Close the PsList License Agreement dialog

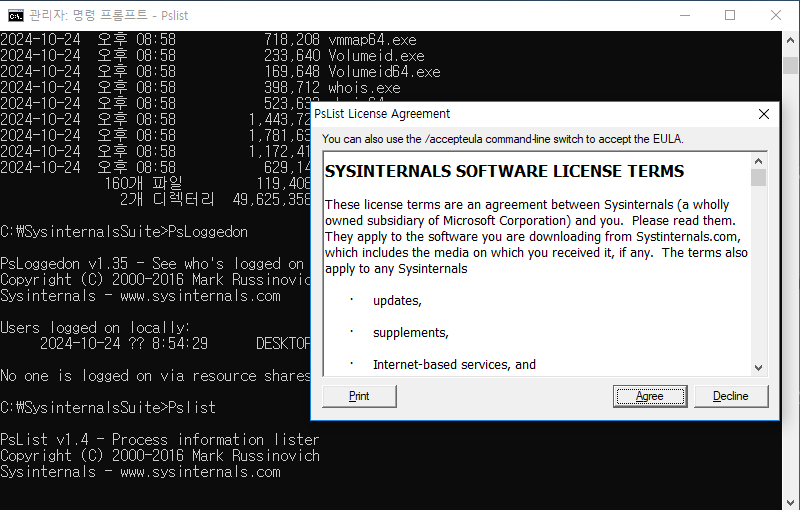(x=764, y=114)
